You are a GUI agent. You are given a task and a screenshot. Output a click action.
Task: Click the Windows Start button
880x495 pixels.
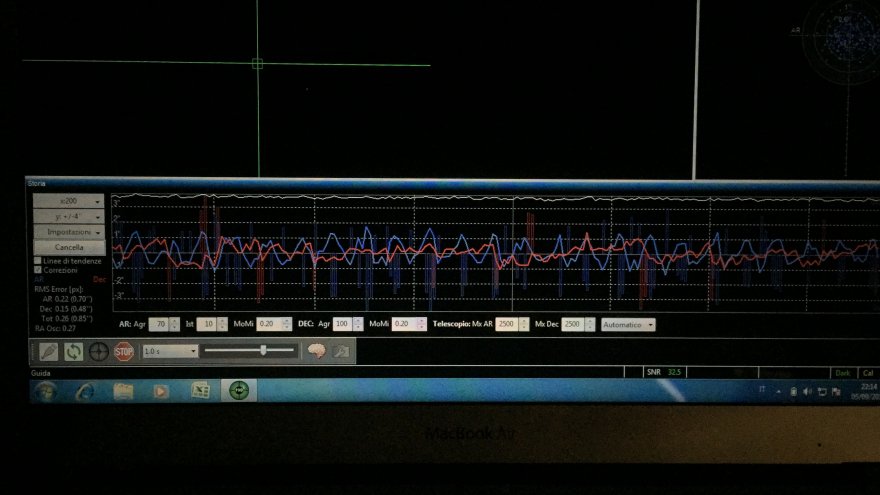point(46,391)
